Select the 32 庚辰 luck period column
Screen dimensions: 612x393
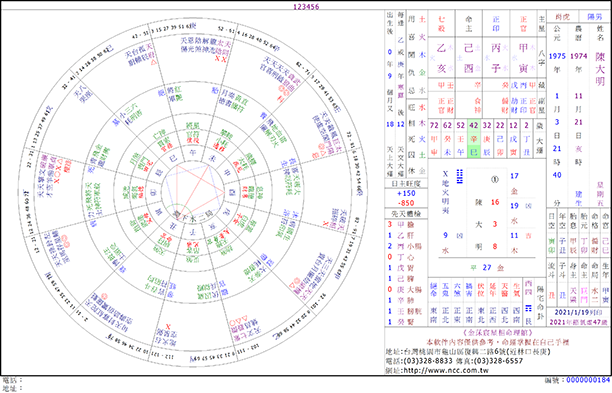point(487,139)
